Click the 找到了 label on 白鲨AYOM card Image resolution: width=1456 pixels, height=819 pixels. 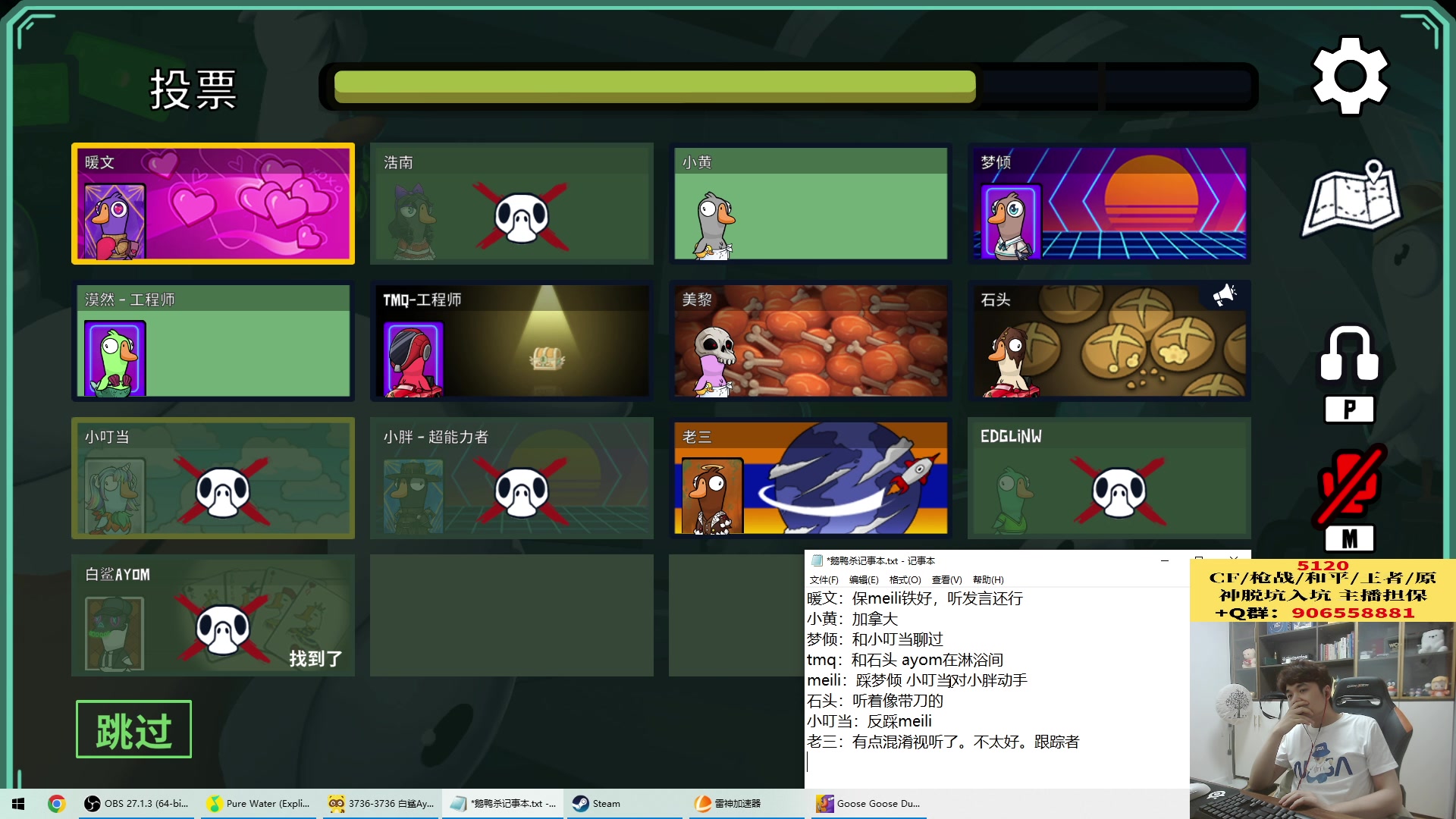point(315,658)
